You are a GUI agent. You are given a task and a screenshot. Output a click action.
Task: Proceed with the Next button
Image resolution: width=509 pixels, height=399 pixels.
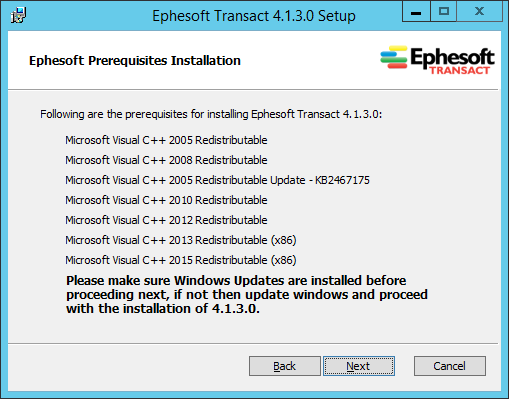click(x=359, y=366)
